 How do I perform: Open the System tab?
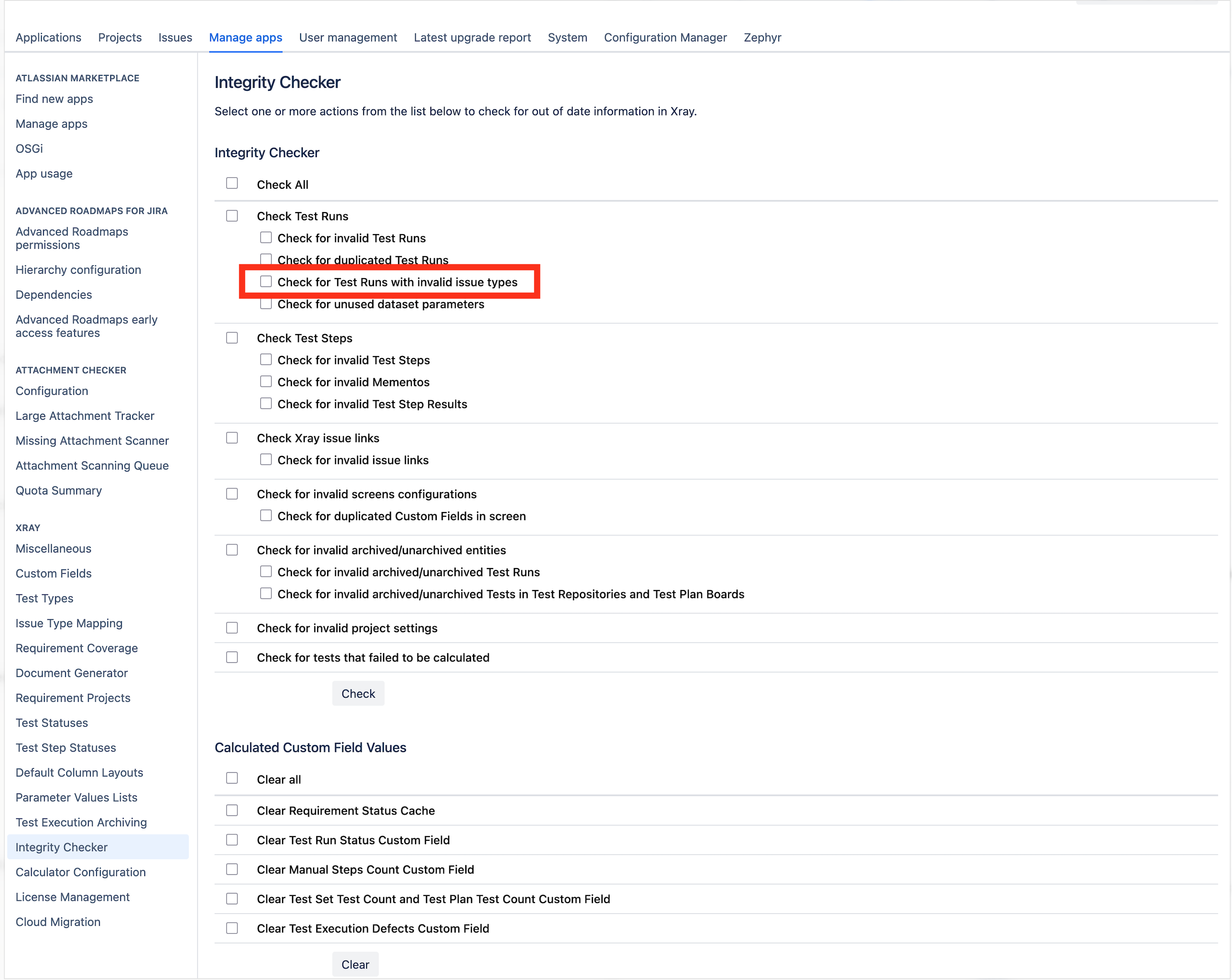click(567, 38)
